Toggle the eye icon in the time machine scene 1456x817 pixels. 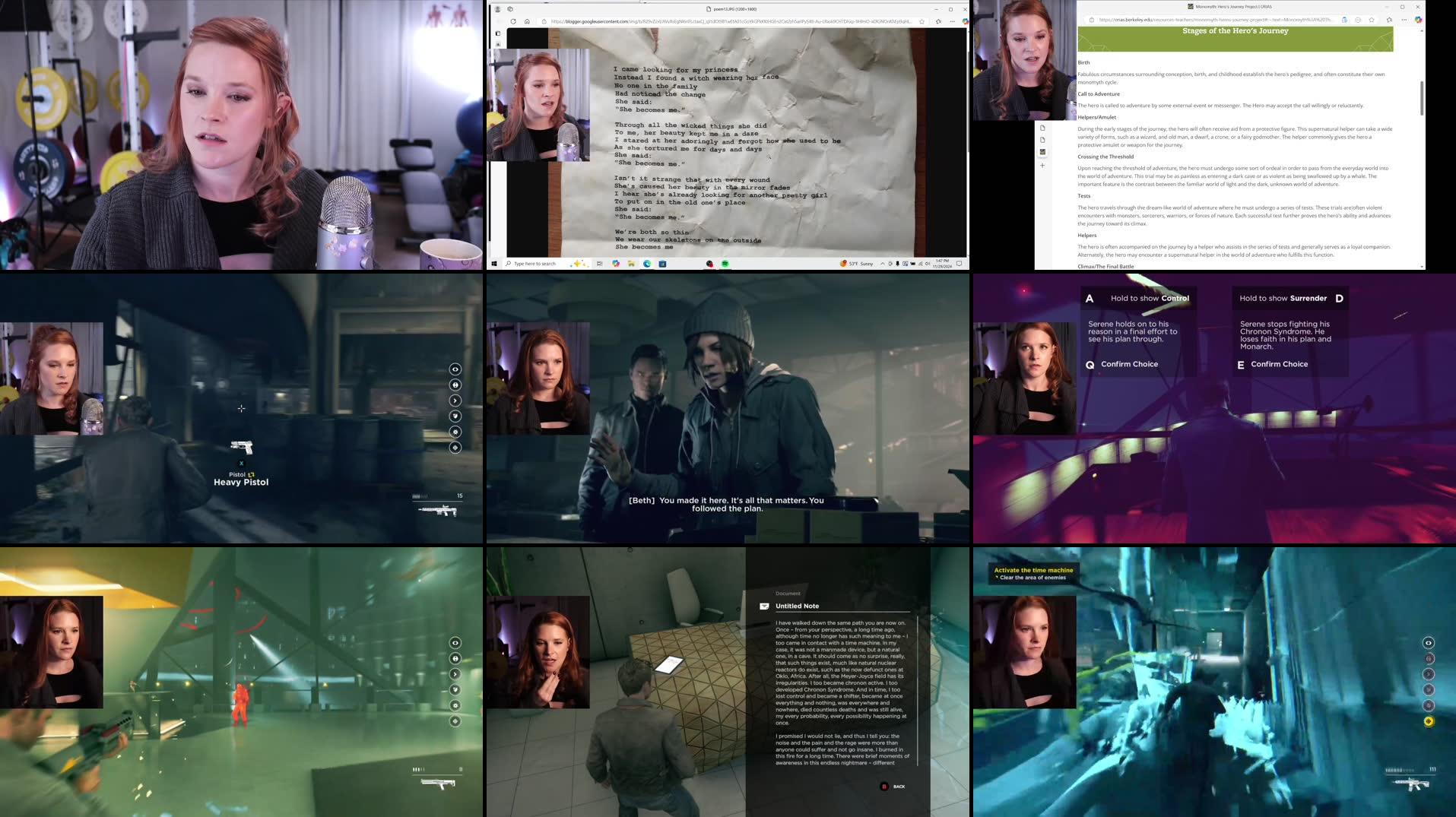(1429, 643)
